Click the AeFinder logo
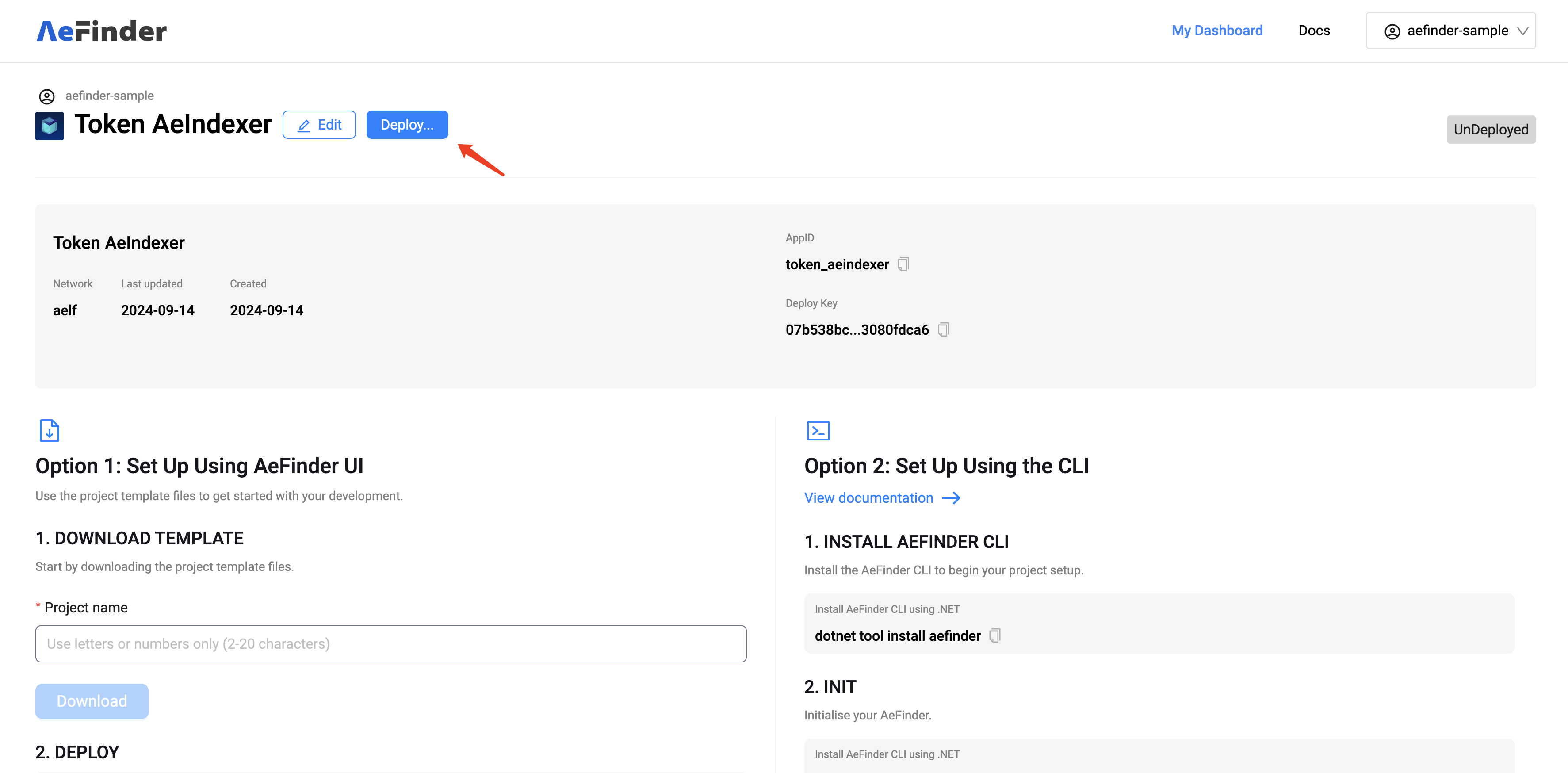 tap(101, 31)
